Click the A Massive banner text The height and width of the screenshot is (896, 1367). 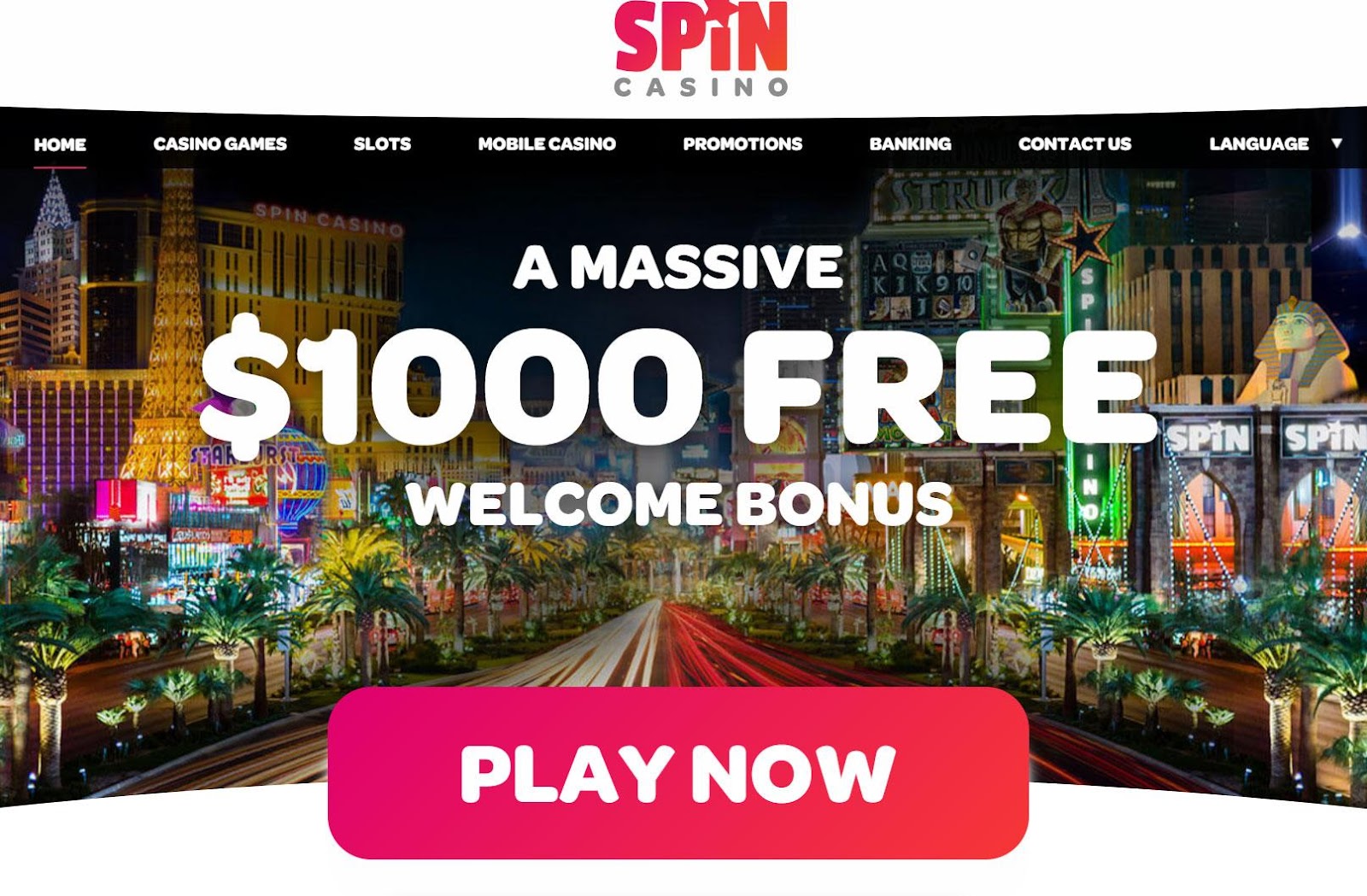(678, 267)
